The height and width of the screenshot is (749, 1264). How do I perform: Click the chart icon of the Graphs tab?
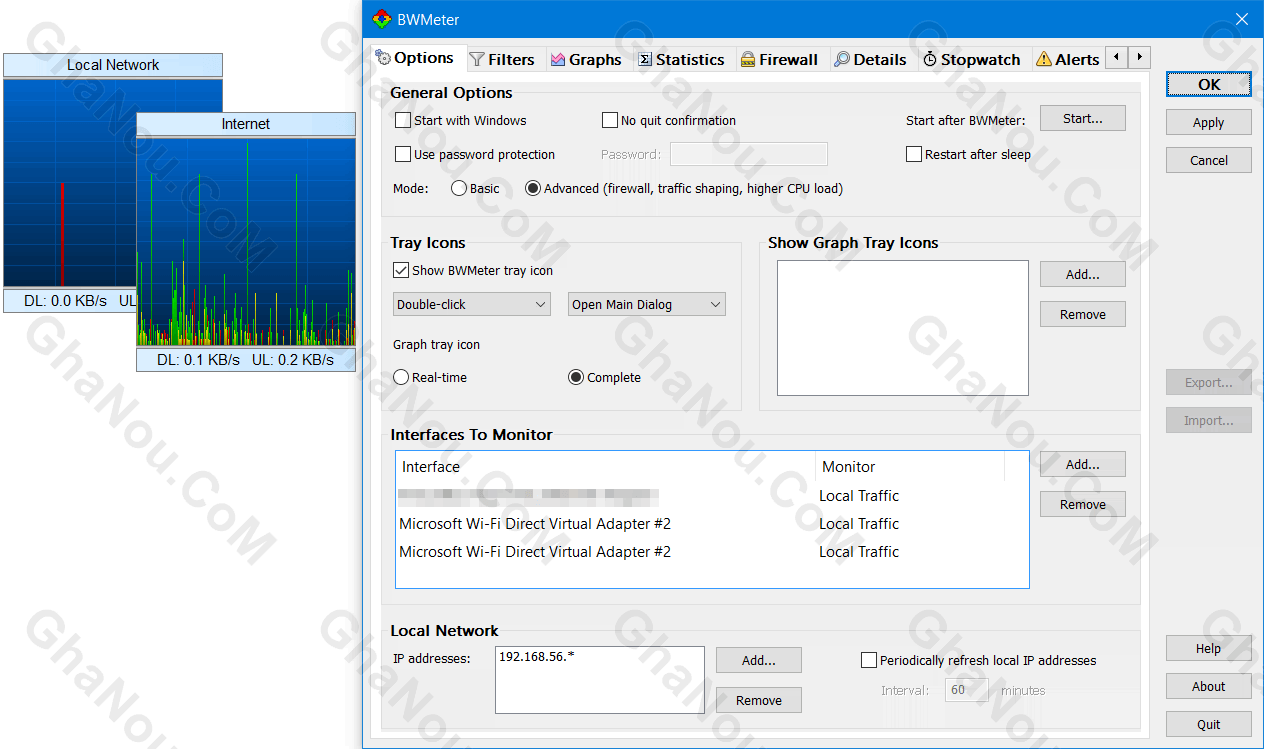558,60
